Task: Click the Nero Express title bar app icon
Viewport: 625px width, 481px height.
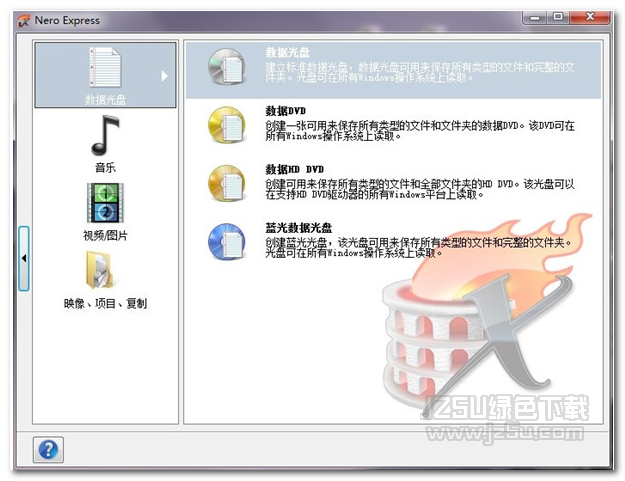Action: pyautogui.click(x=24, y=20)
